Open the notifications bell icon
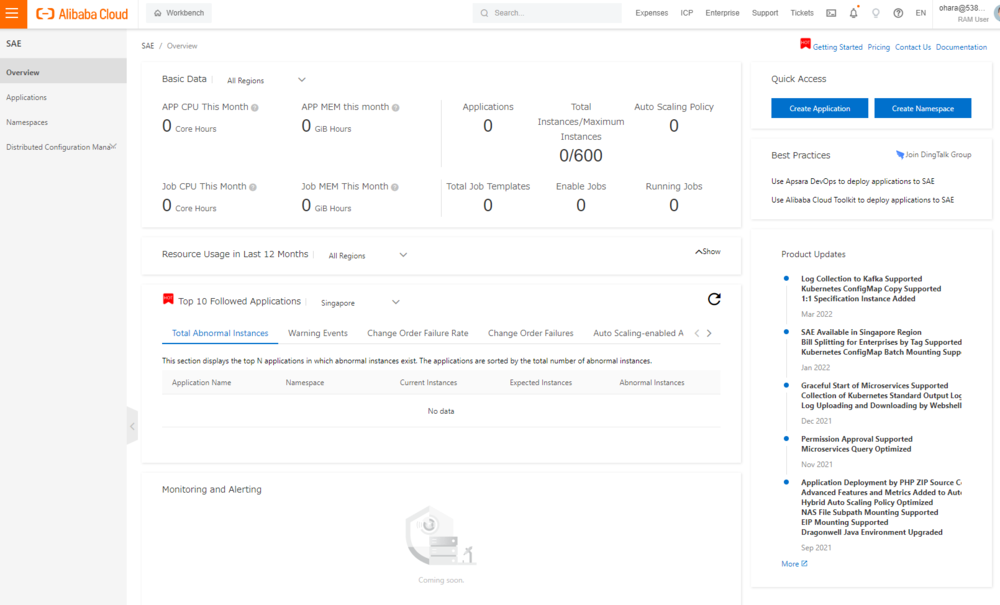1000x605 pixels. [x=853, y=13]
